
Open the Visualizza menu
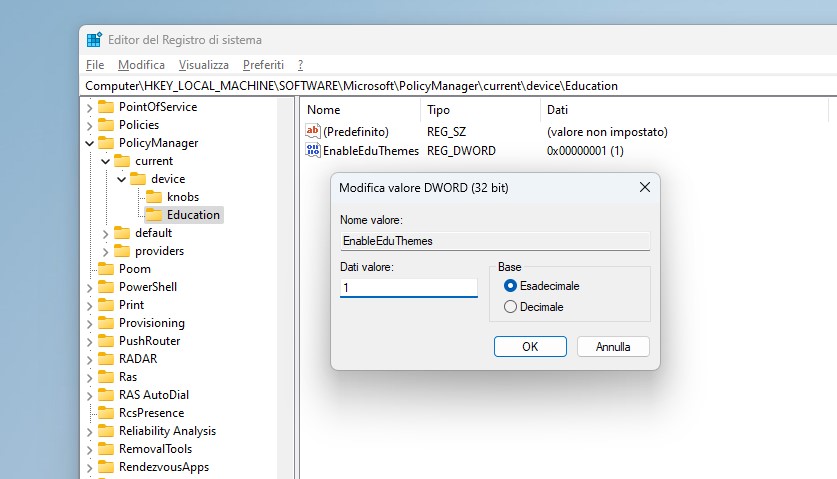point(204,65)
